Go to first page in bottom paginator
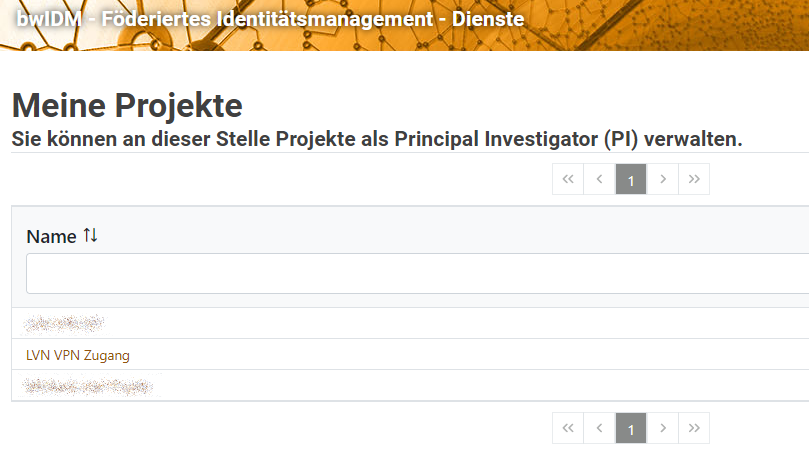Image resolution: width=809 pixels, height=451 pixels. point(568,428)
